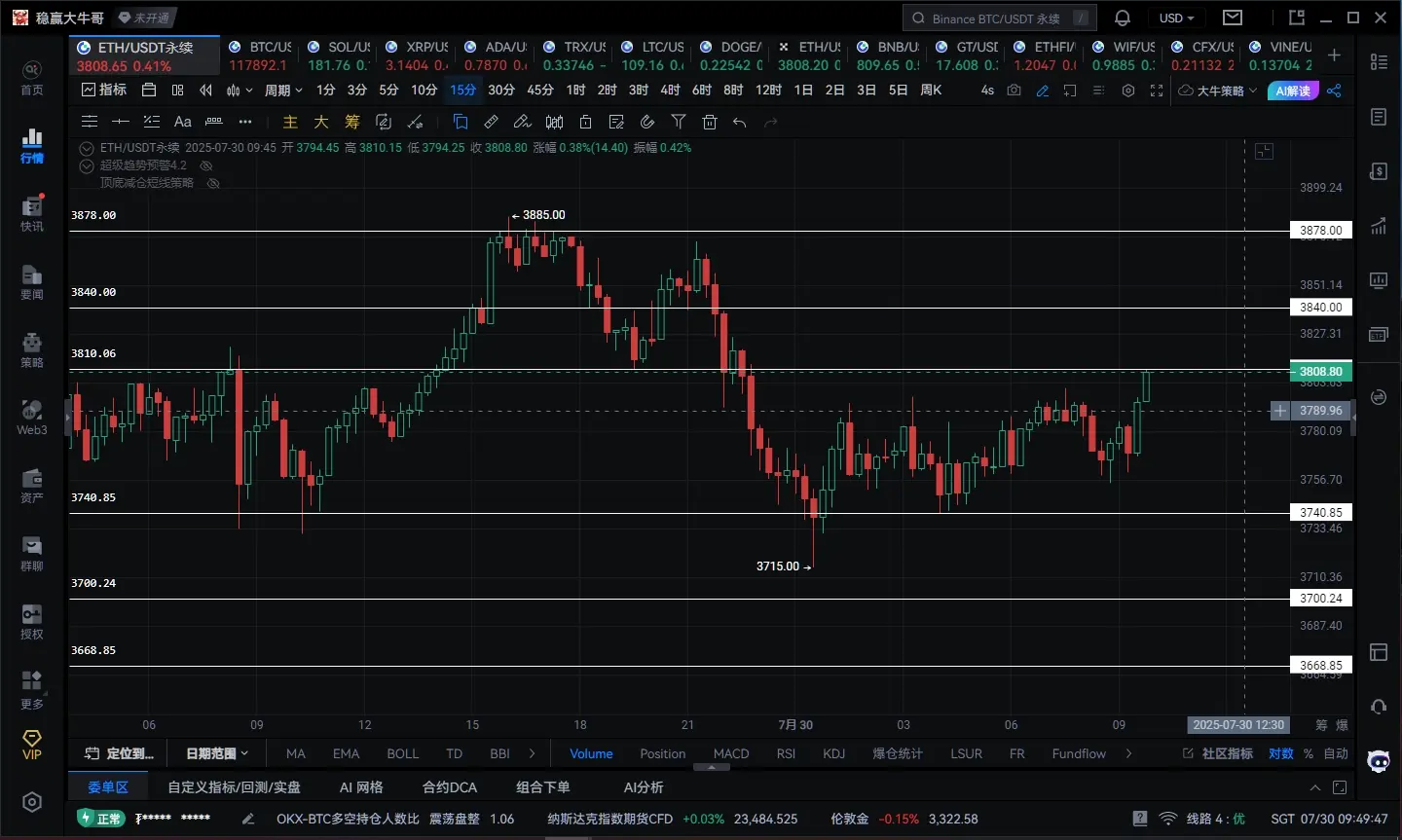Toggle visibility of 超级趋势预警4.2 indicator

[206, 165]
